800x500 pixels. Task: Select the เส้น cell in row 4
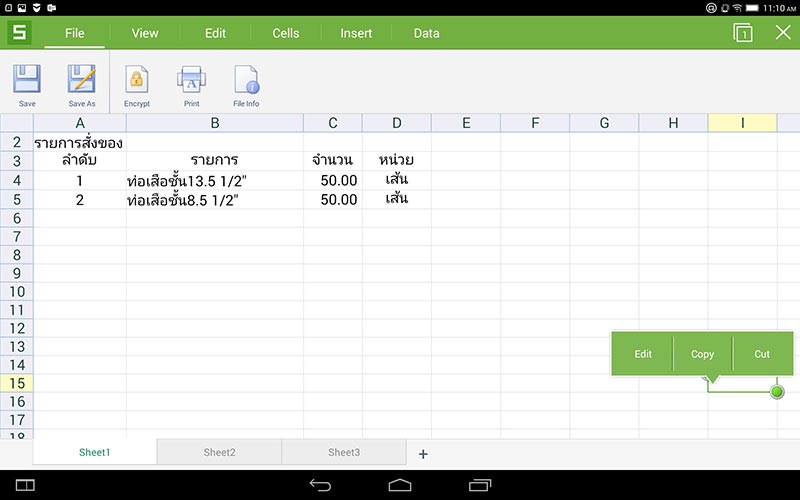point(396,181)
